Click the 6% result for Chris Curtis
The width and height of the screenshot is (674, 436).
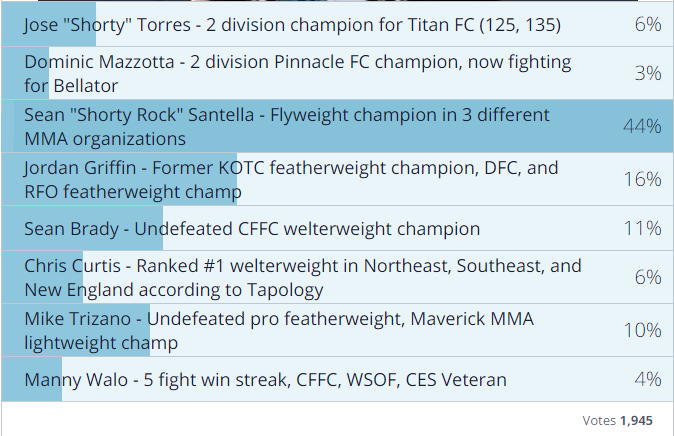[648, 277]
